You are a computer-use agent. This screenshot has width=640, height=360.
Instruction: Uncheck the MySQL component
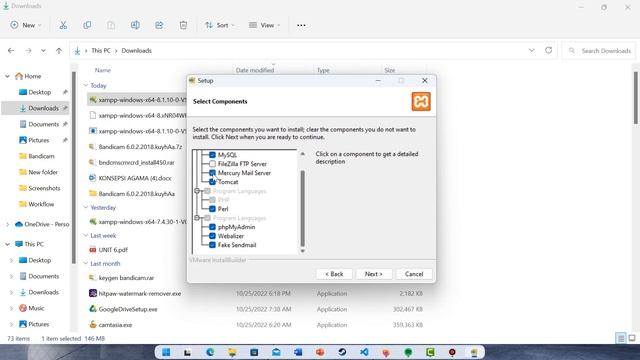tap(212, 155)
